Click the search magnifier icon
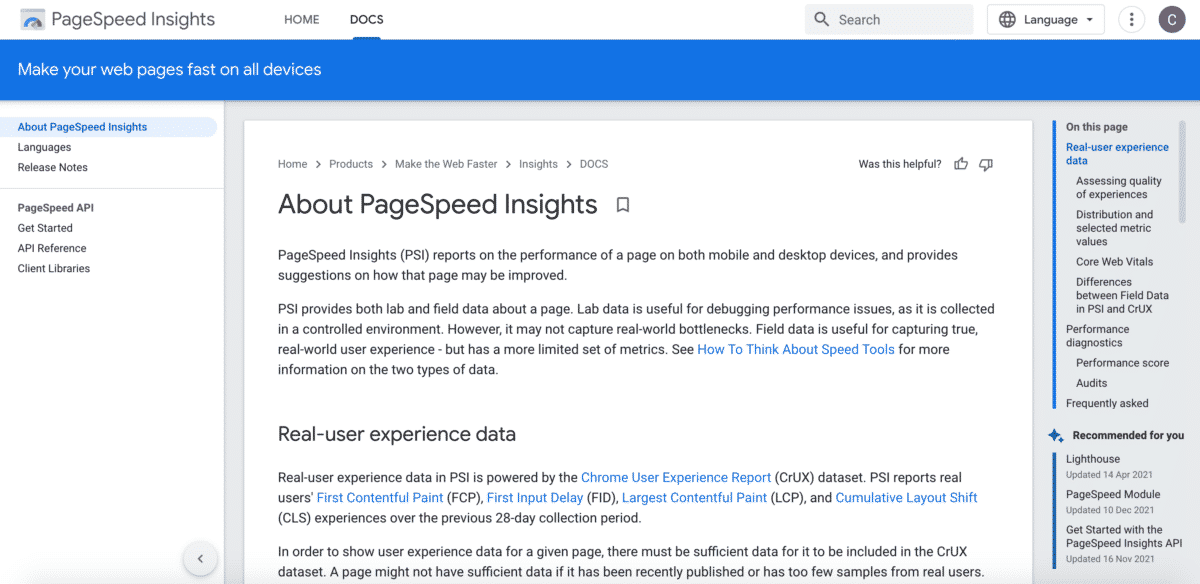 point(822,19)
